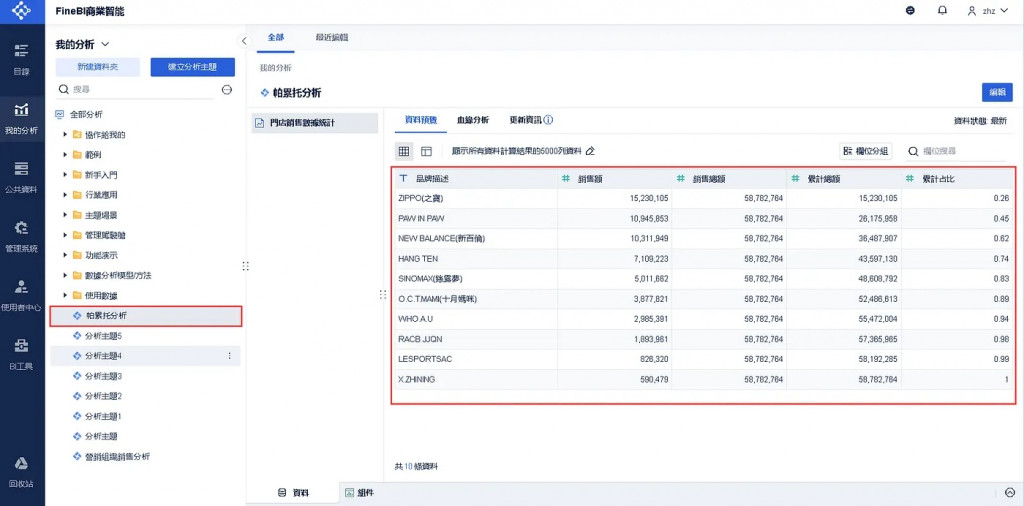The width and height of the screenshot is (1024, 506).
Task: Click 新建資料夾 button
Action: pos(97,67)
